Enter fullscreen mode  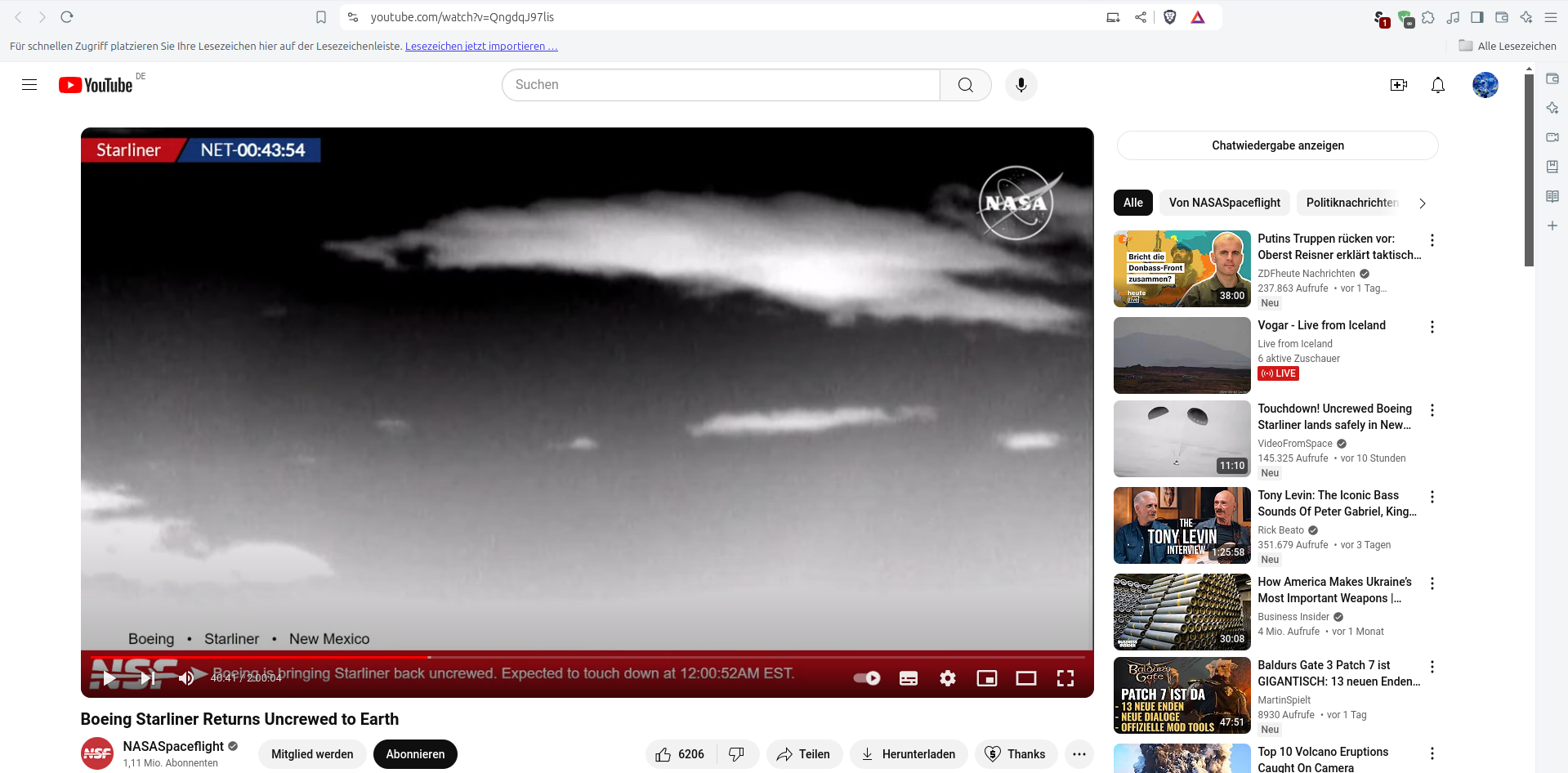[1065, 678]
